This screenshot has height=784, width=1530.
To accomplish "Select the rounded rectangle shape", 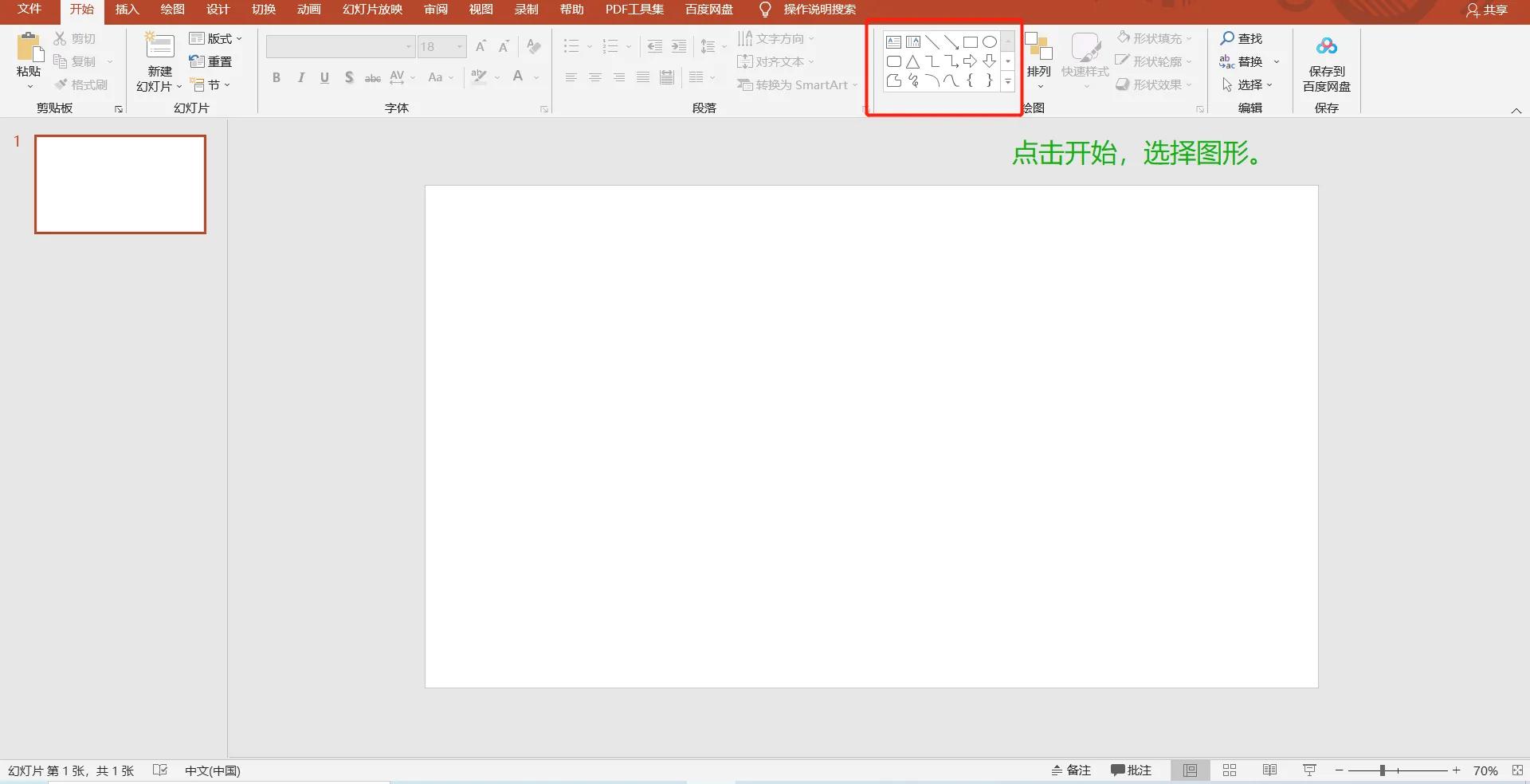I will coord(893,61).
